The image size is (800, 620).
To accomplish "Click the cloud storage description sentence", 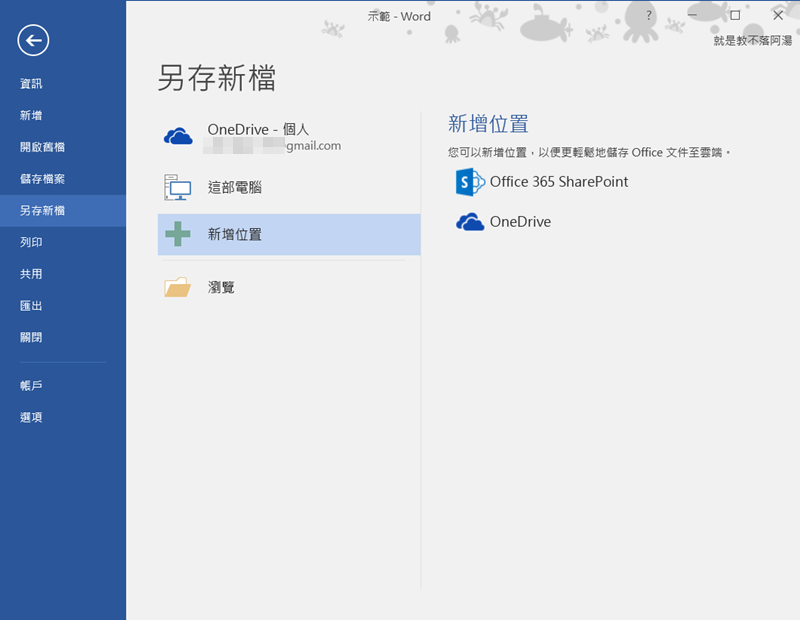I will click(589, 153).
